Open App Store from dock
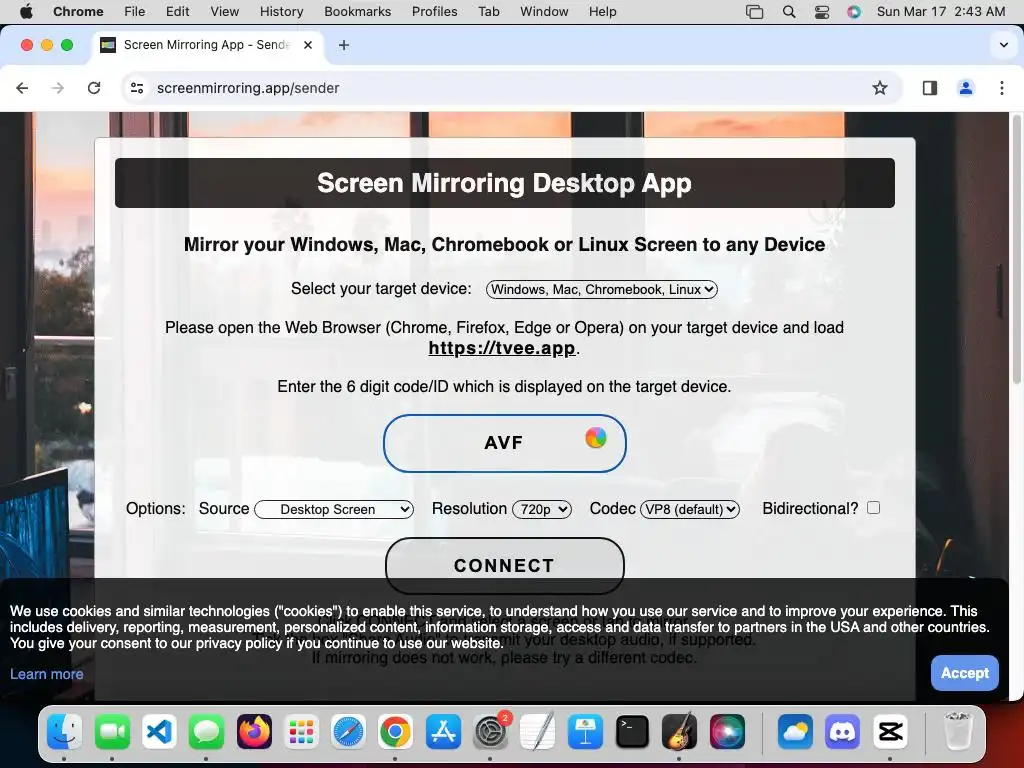This screenshot has width=1024, height=768. (443, 731)
